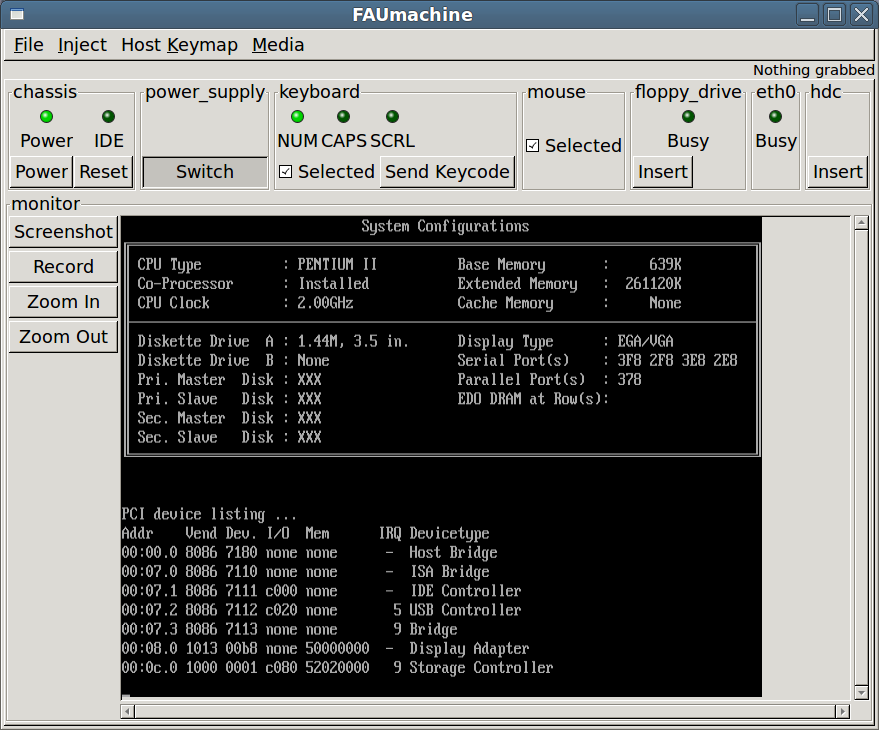879x730 pixels.
Task: Click the chassis IDE LED indicator
Action: tap(109, 117)
